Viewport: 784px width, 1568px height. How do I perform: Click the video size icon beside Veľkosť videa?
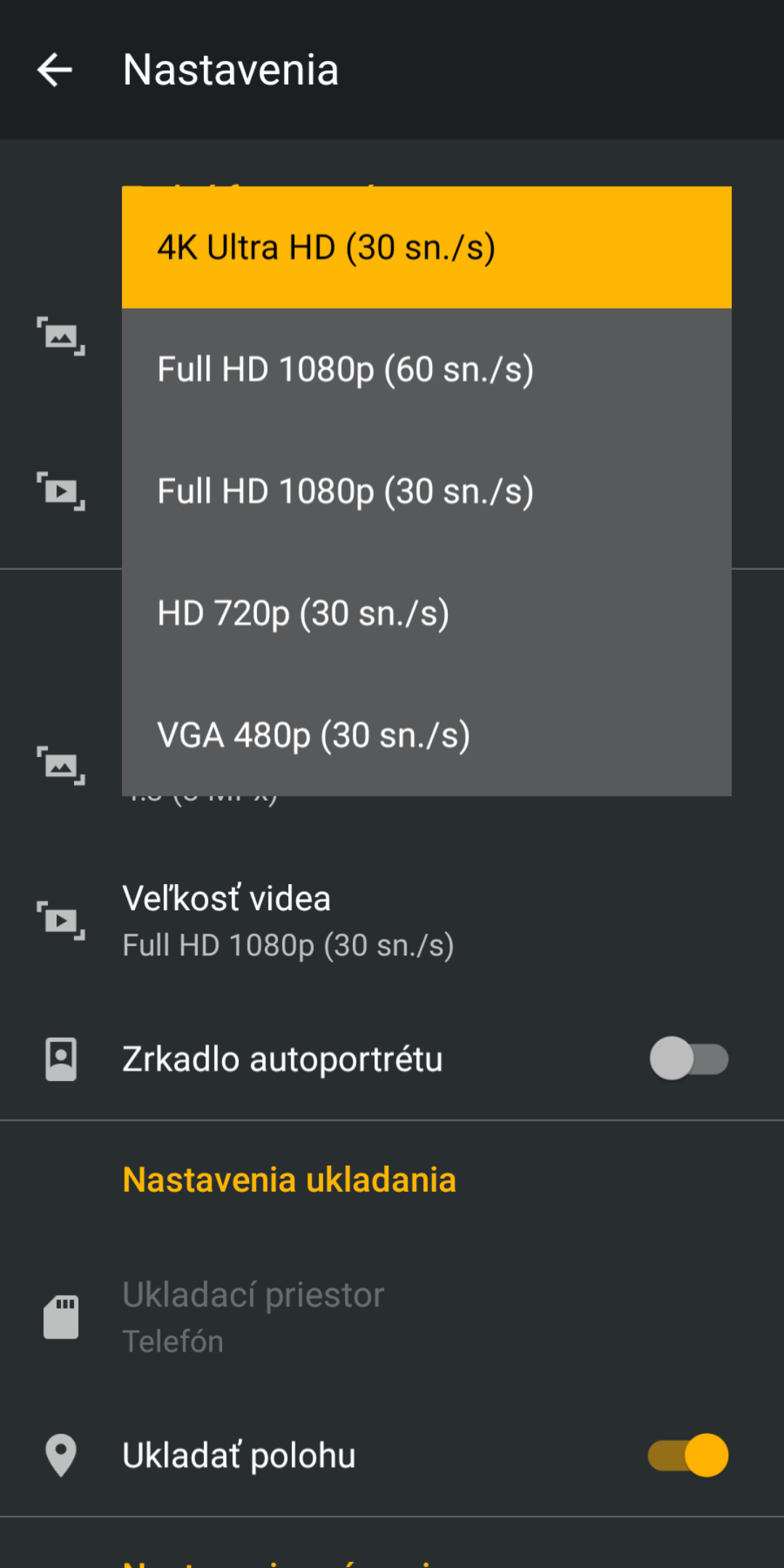(x=61, y=920)
